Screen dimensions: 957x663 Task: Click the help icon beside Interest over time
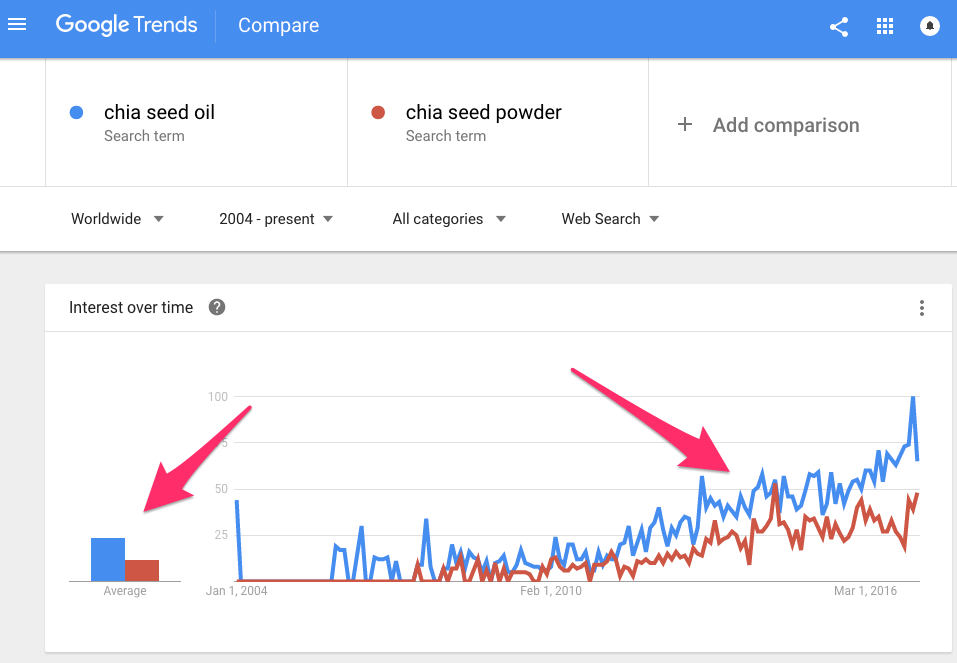coord(217,307)
